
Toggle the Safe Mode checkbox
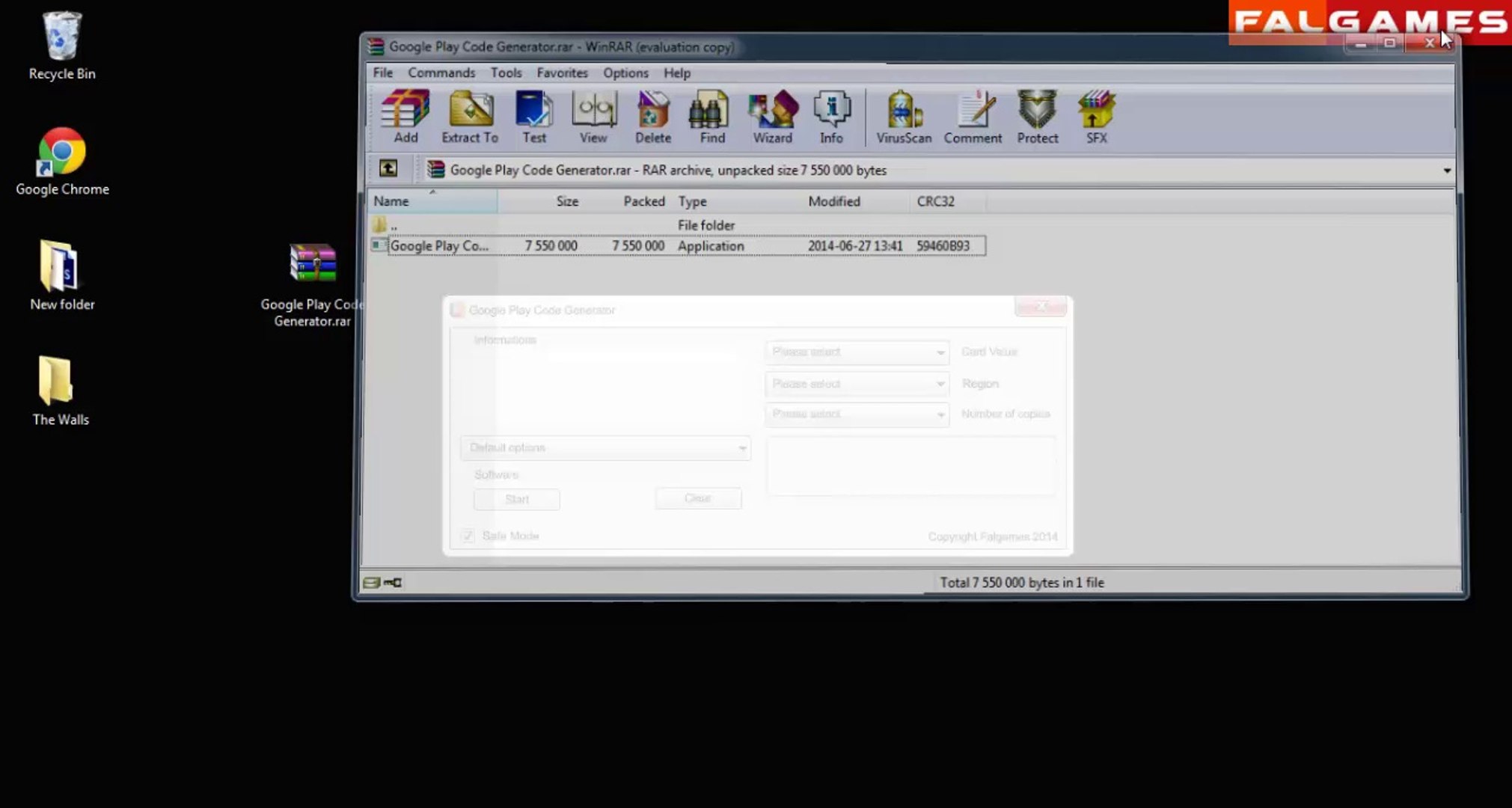click(468, 536)
